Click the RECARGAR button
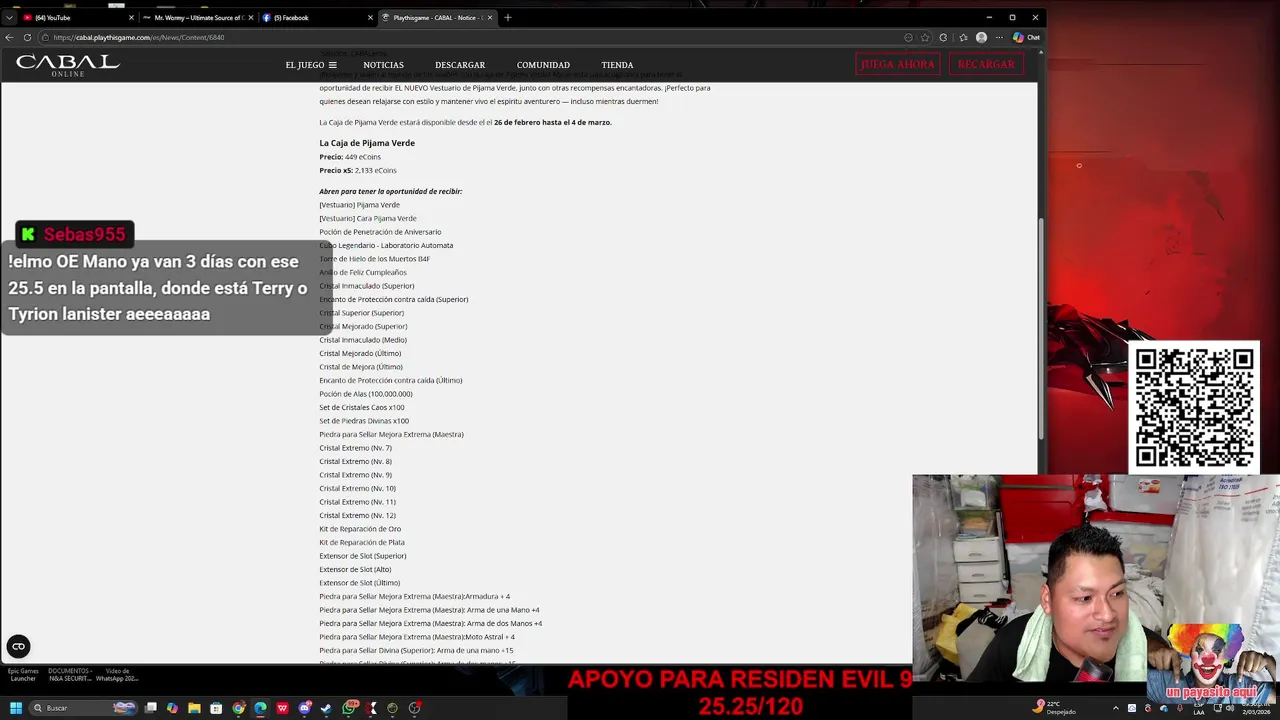The image size is (1280, 720). pyautogui.click(x=986, y=64)
